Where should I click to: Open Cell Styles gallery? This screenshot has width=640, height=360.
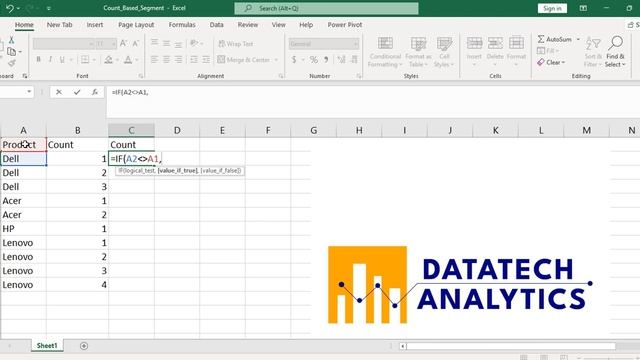pos(444,52)
